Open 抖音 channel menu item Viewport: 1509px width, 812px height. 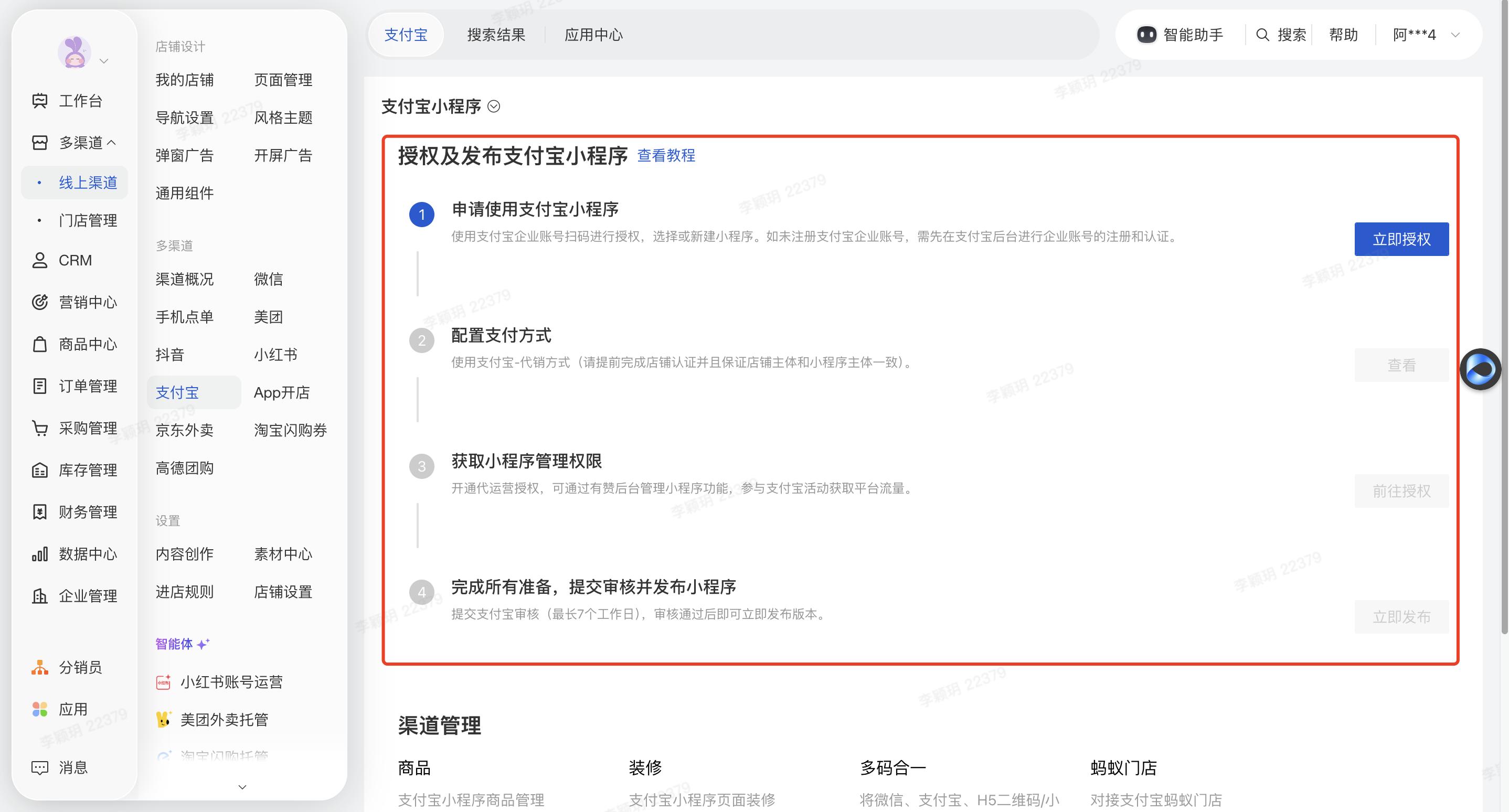click(170, 355)
